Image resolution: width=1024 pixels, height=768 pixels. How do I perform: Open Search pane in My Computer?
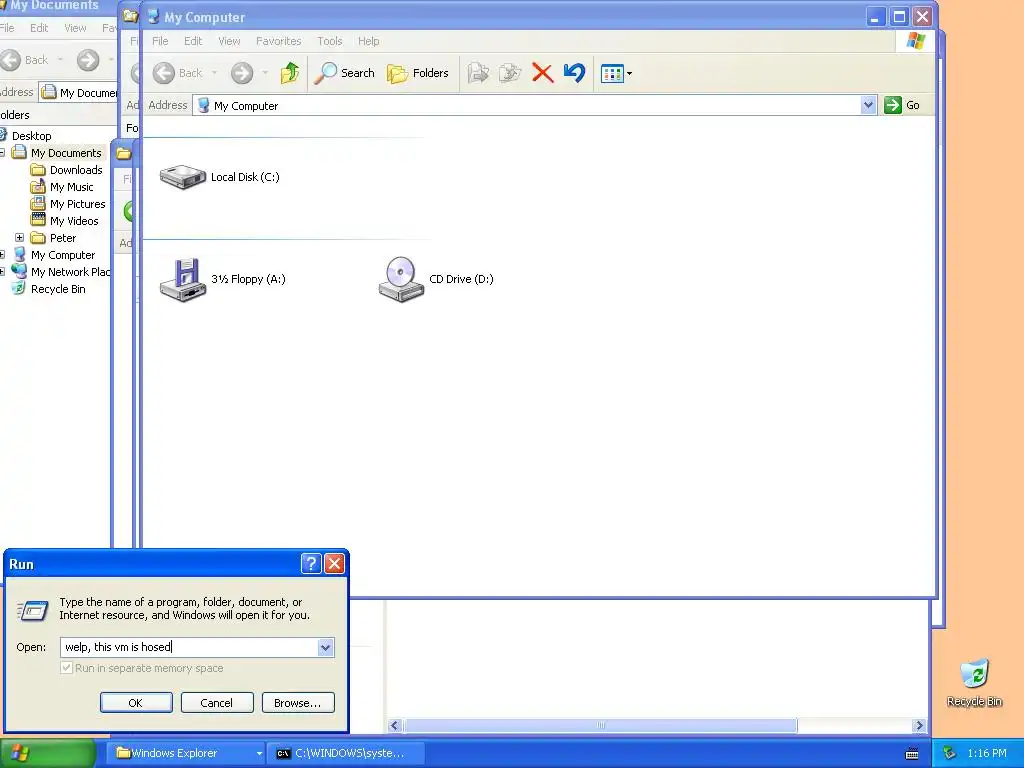tap(344, 73)
